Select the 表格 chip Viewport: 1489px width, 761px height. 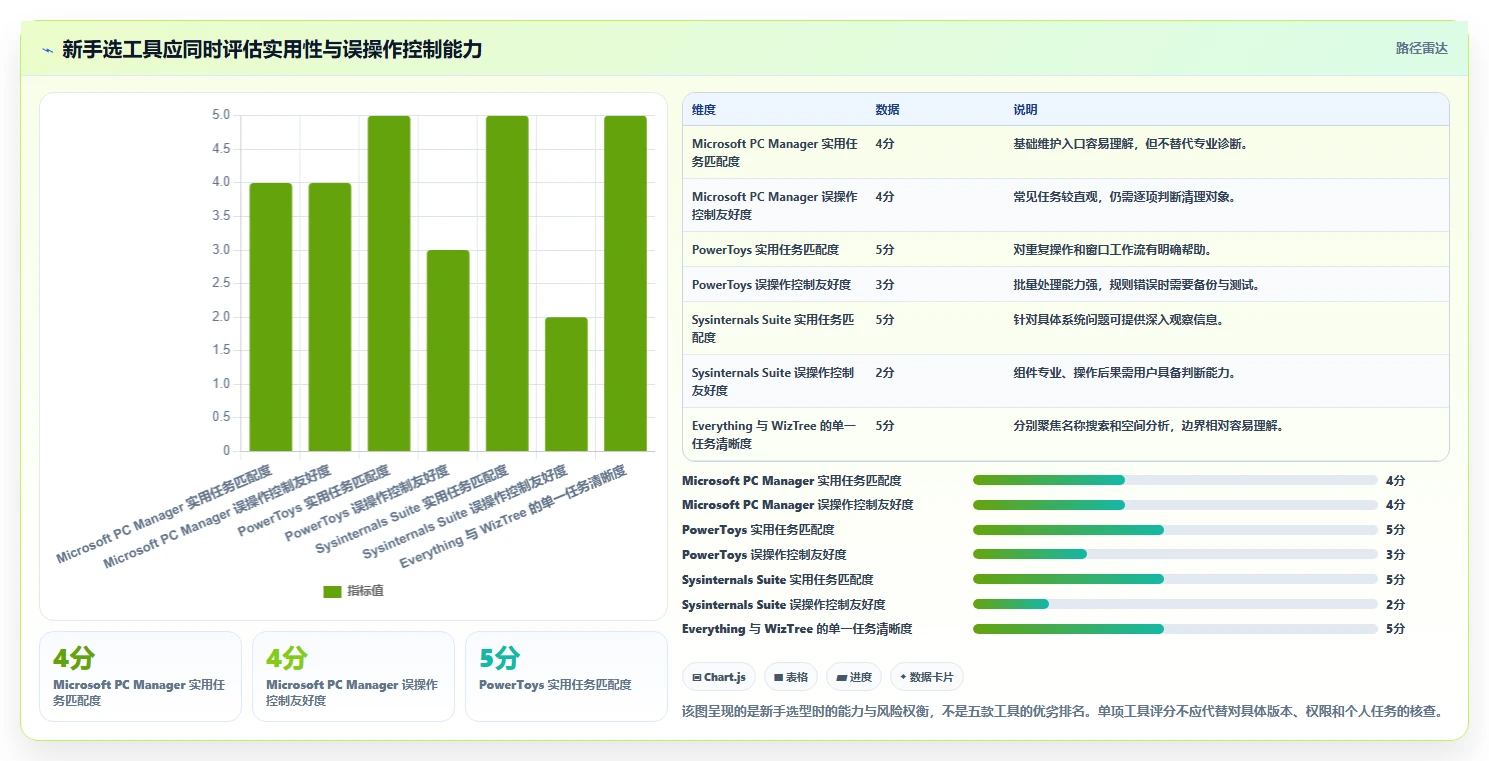point(791,677)
